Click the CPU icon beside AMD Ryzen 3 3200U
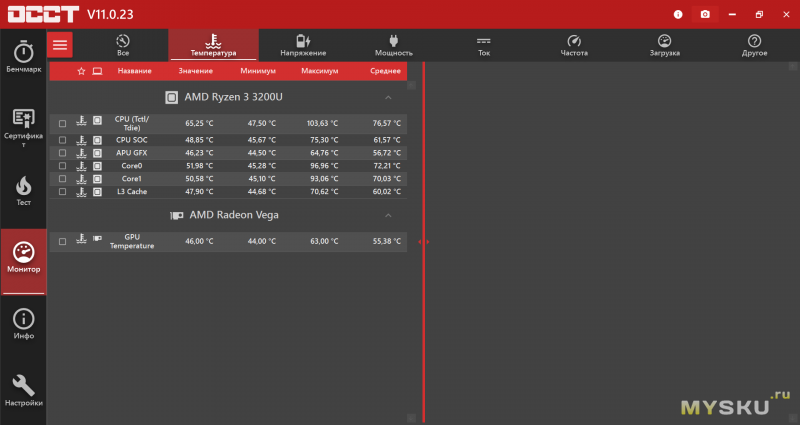This screenshot has width=800, height=425. point(171,97)
